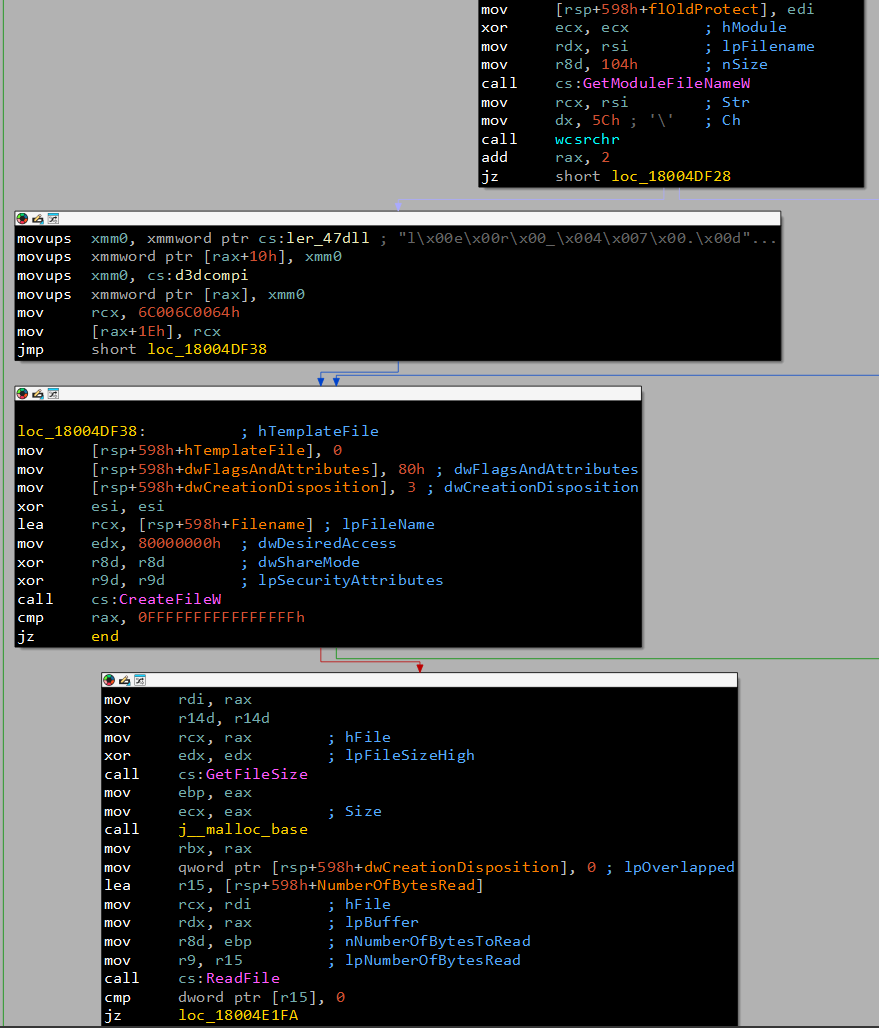
Task: Select the 5Ch immediate value
Action: pyautogui.click(x=606, y=121)
